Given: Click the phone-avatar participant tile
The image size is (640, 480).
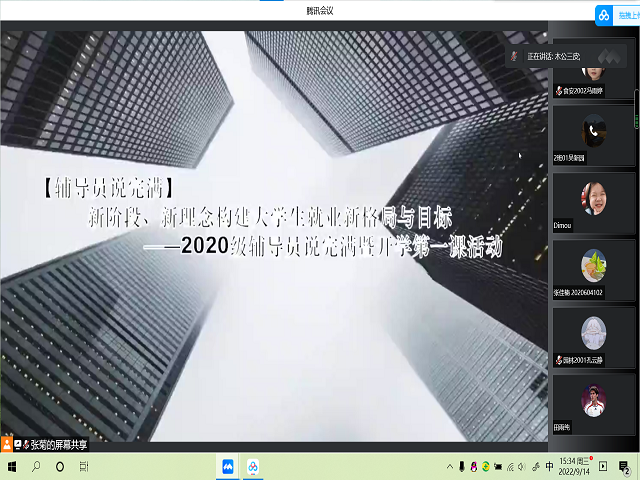Looking at the screenshot, I should [x=593, y=131].
